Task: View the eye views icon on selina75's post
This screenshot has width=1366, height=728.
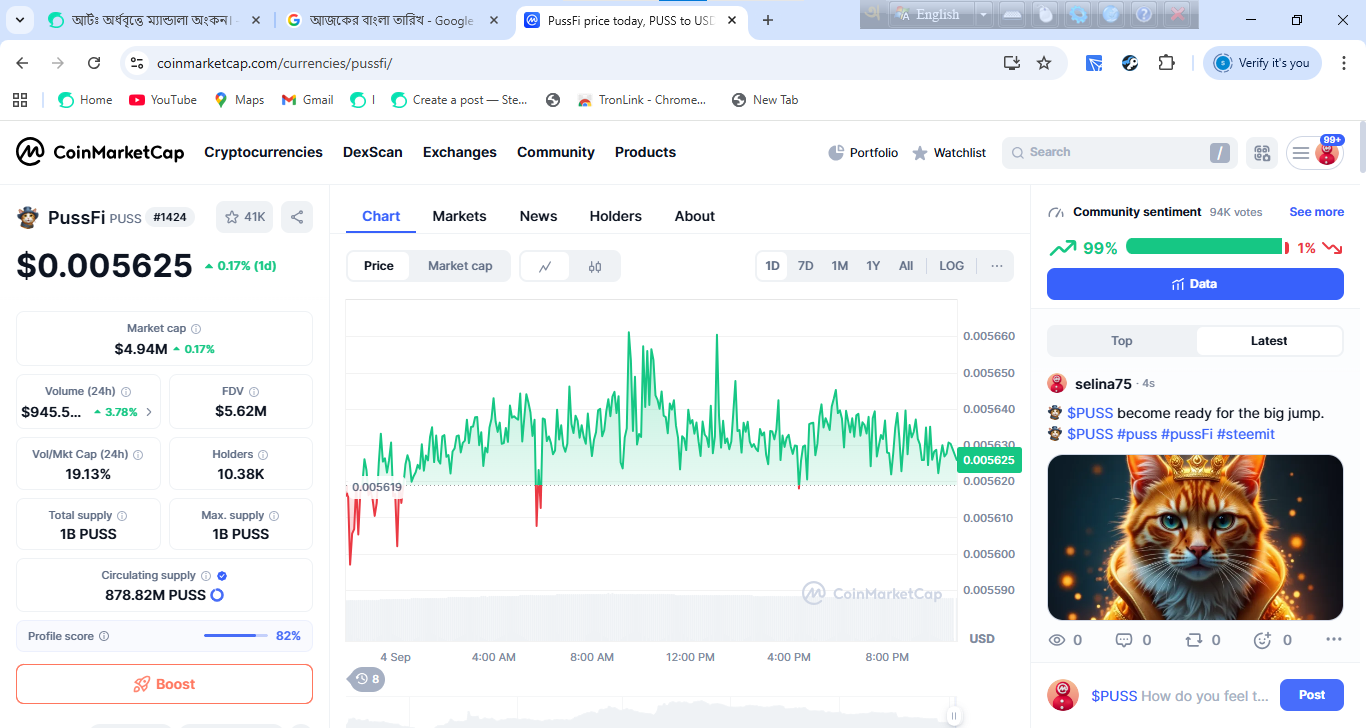Action: (x=1056, y=640)
